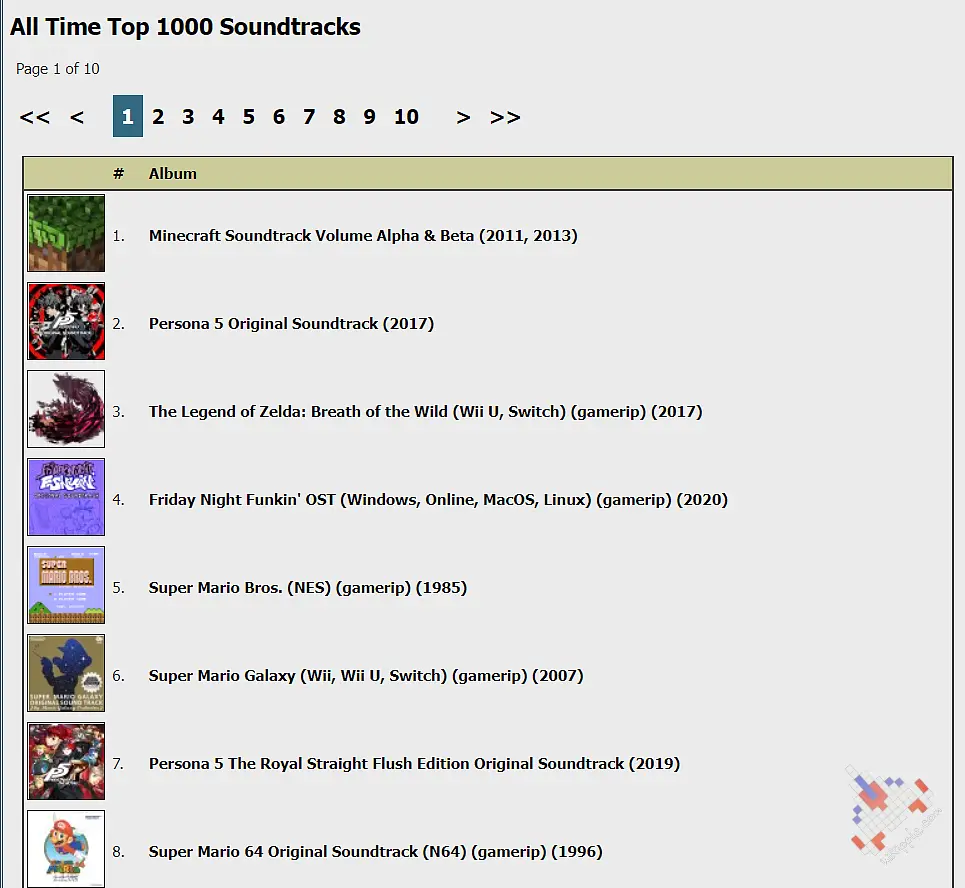Image resolution: width=965 pixels, height=888 pixels.
Task: Click the # column header
Action: pos(118,174)
